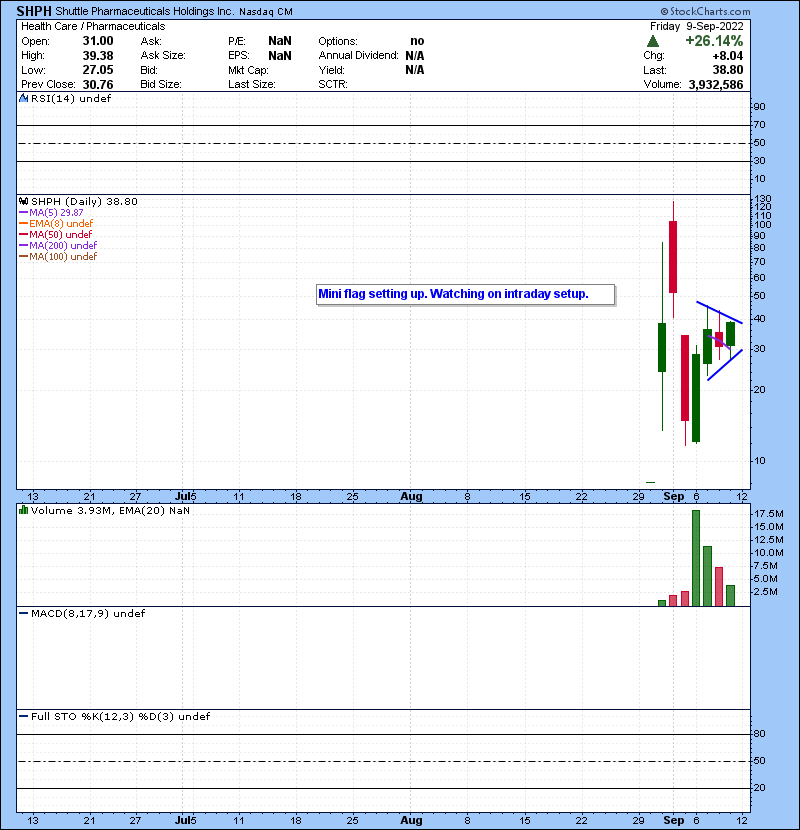800x830 pixels.
Task: Click the 17.5M volume axis label
Action: pyautogui.click(x=769, y=513)
